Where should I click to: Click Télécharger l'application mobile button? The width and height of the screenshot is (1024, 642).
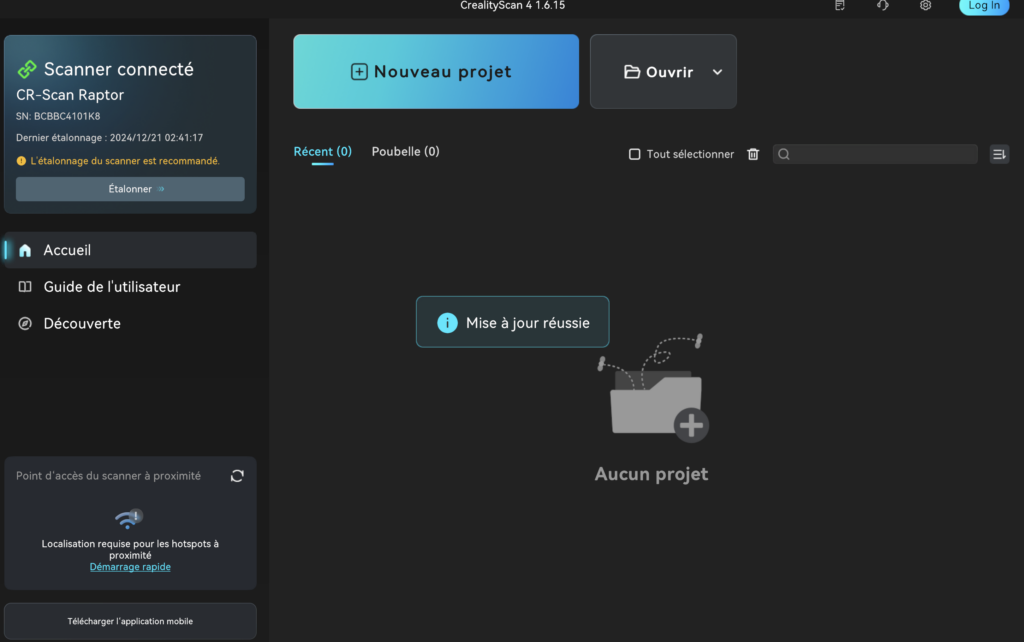pyautogui.click(x=130, y=621)
